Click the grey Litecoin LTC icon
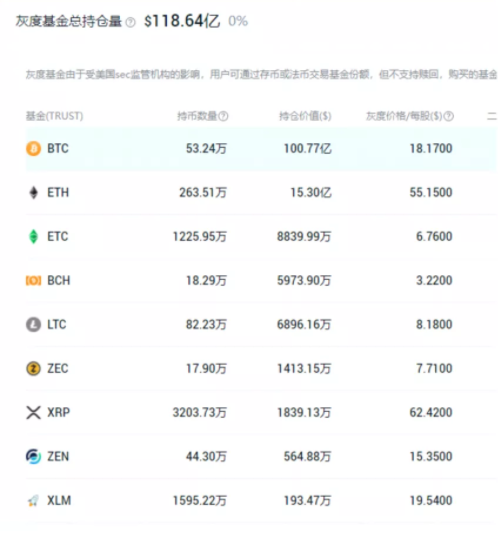498x535 pixels. (x=33, y=324)
